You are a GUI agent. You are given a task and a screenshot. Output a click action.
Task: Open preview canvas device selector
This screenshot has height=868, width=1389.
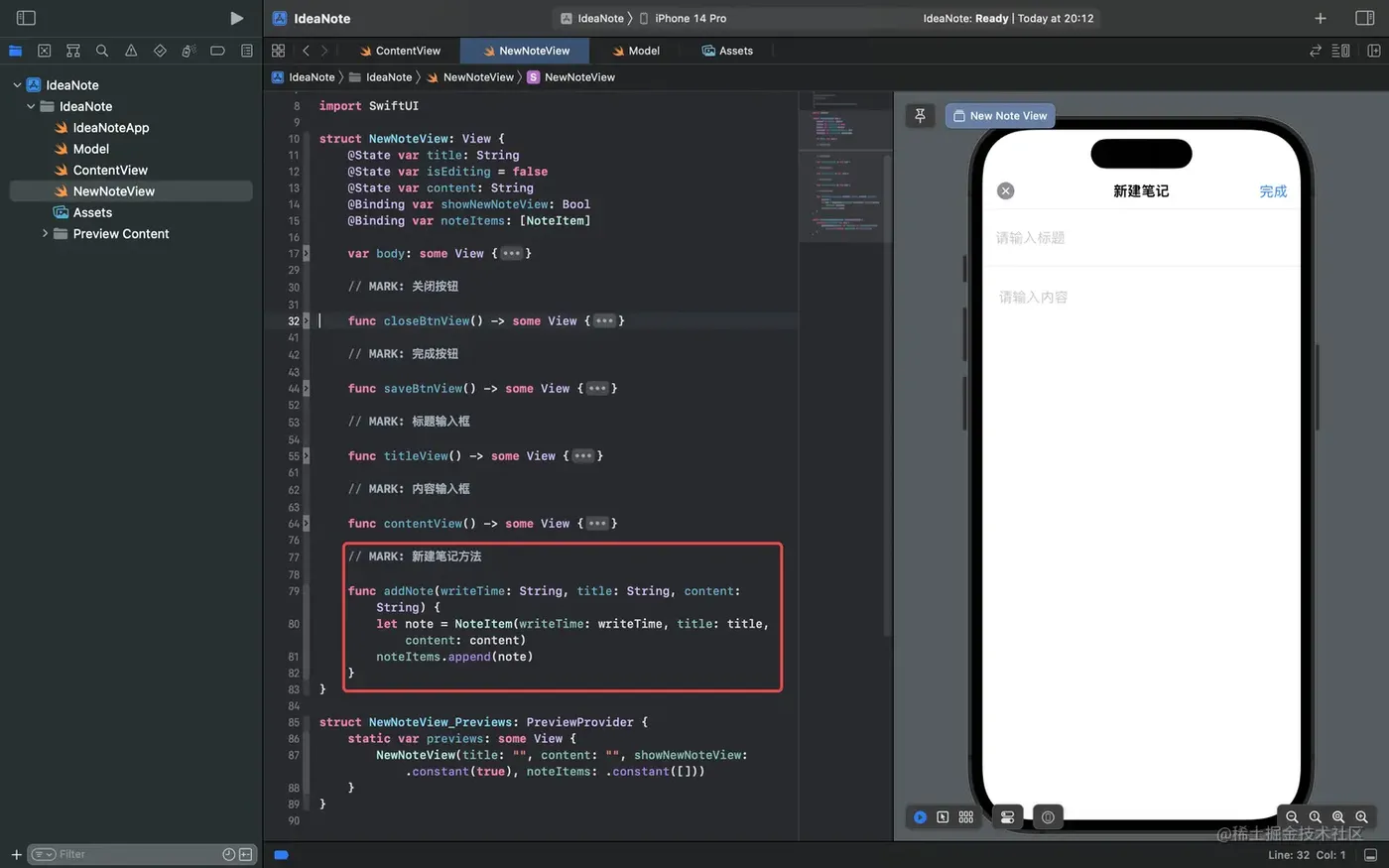[x=1048, y=817]
